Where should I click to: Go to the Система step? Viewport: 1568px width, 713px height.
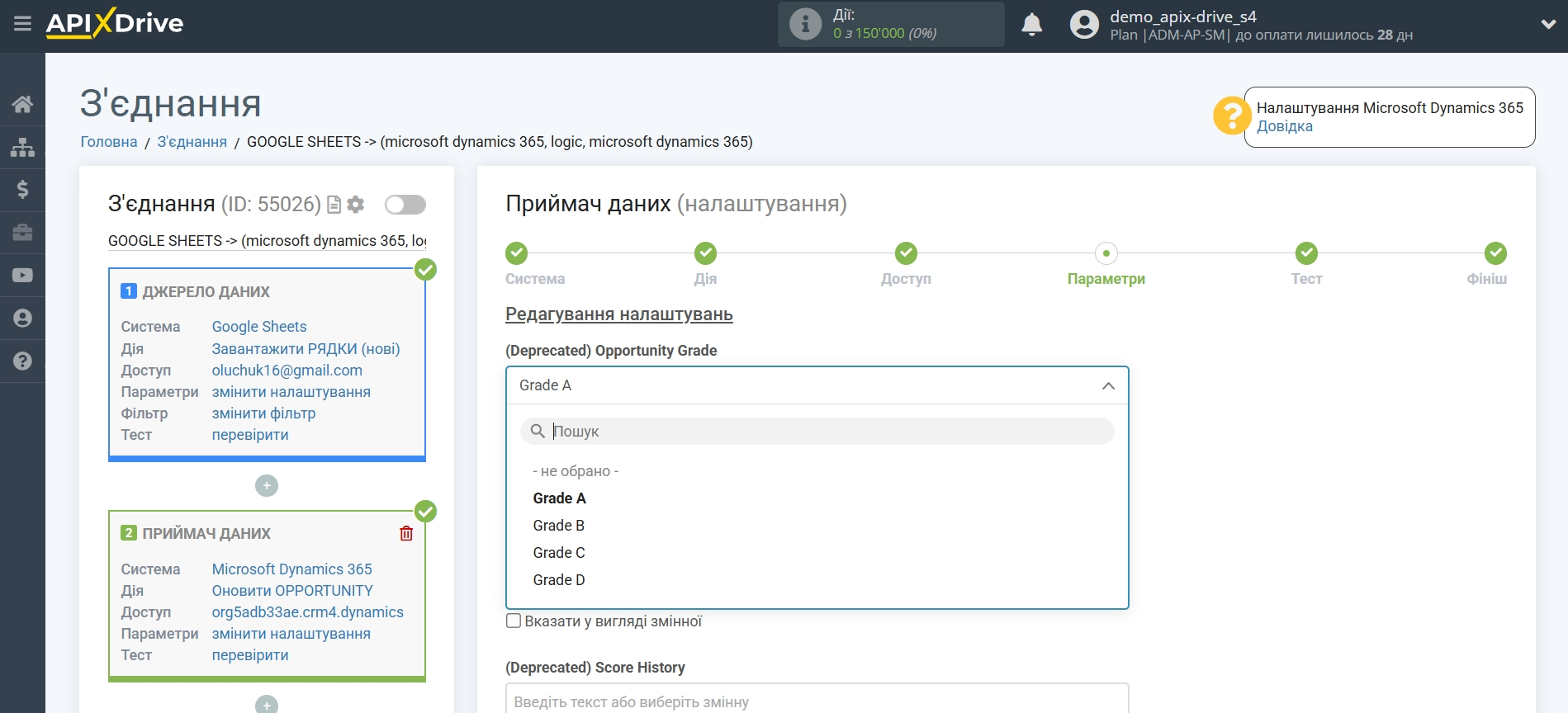tap(535, 265)
